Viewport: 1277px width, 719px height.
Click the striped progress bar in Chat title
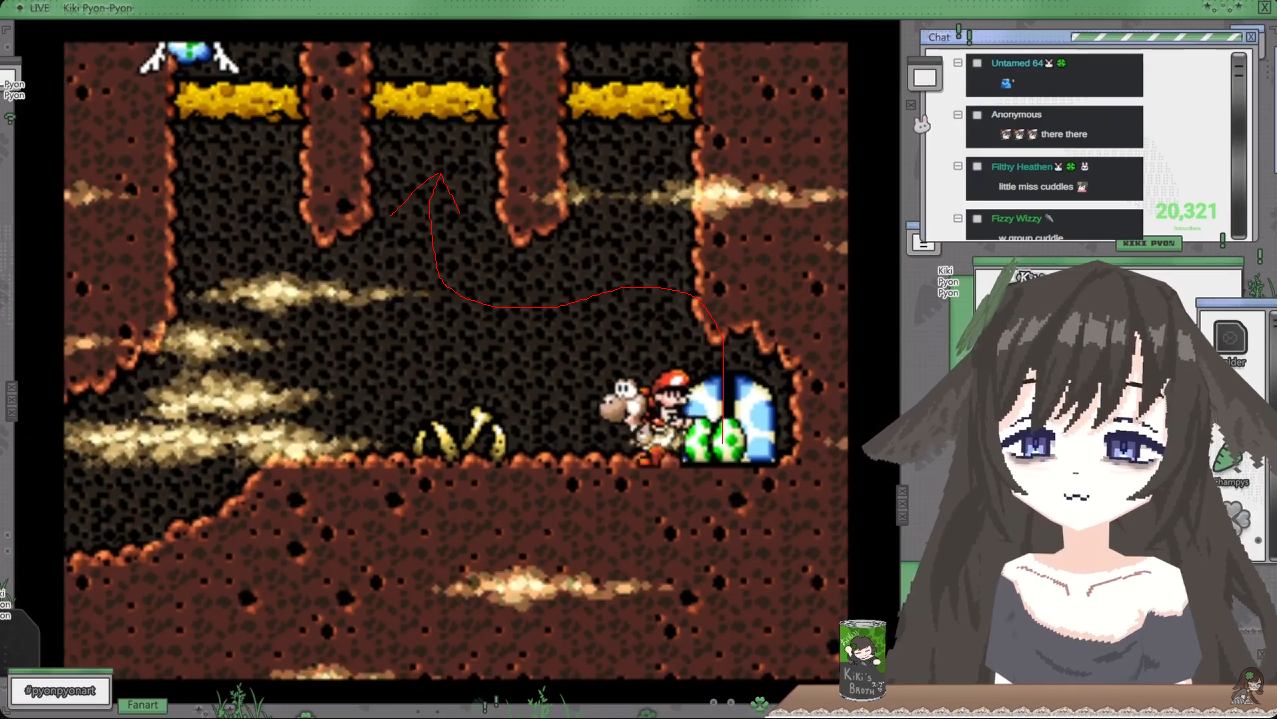click(x=1156, y=37)
